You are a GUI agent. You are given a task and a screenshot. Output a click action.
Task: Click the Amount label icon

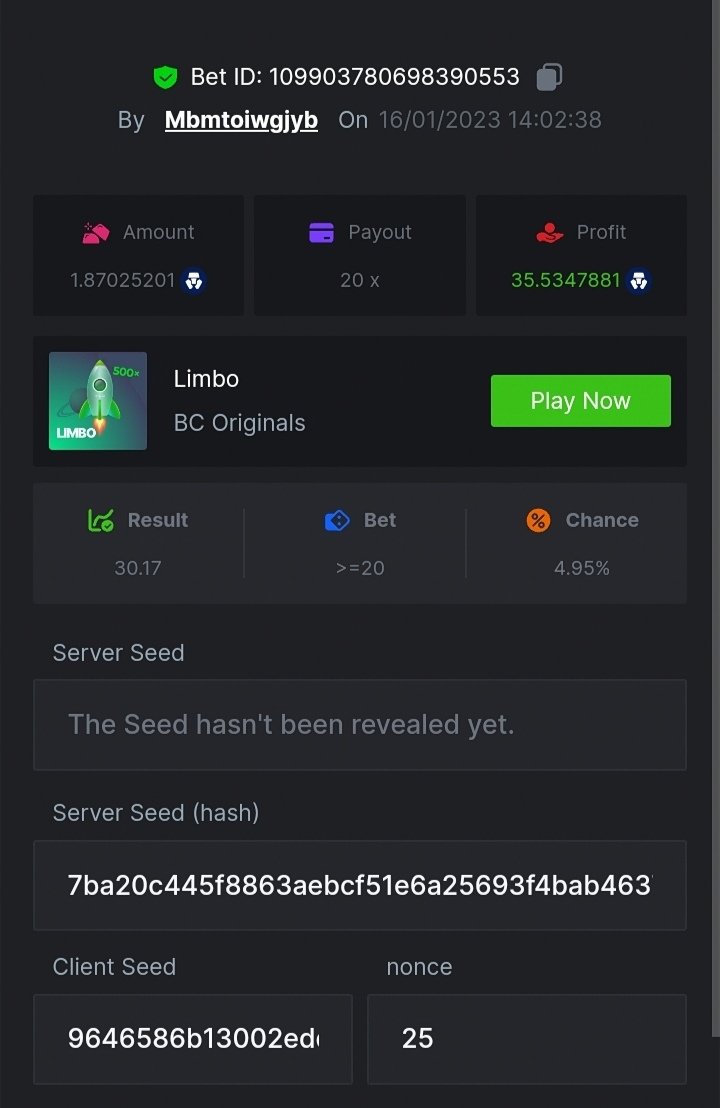(96, 233)
